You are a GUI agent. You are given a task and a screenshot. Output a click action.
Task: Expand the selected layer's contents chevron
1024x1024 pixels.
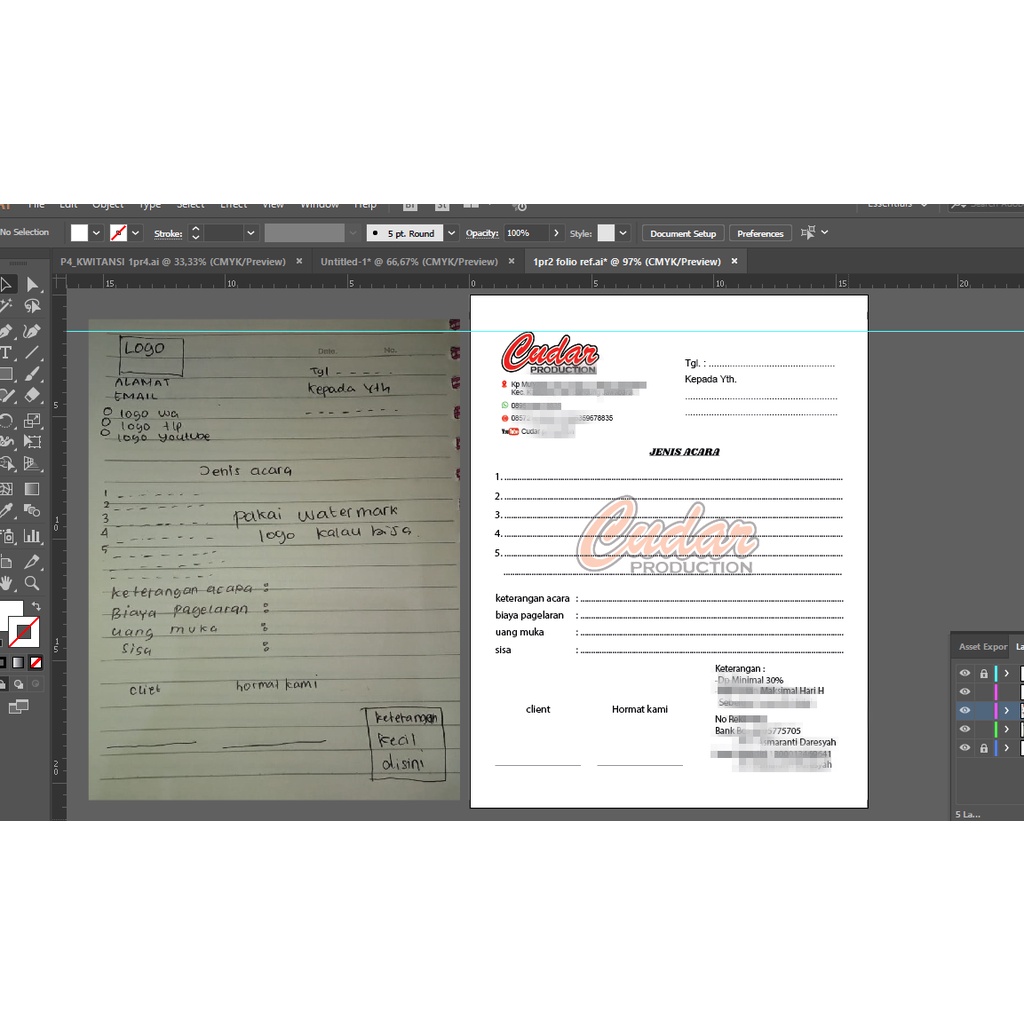point(1007,710)
